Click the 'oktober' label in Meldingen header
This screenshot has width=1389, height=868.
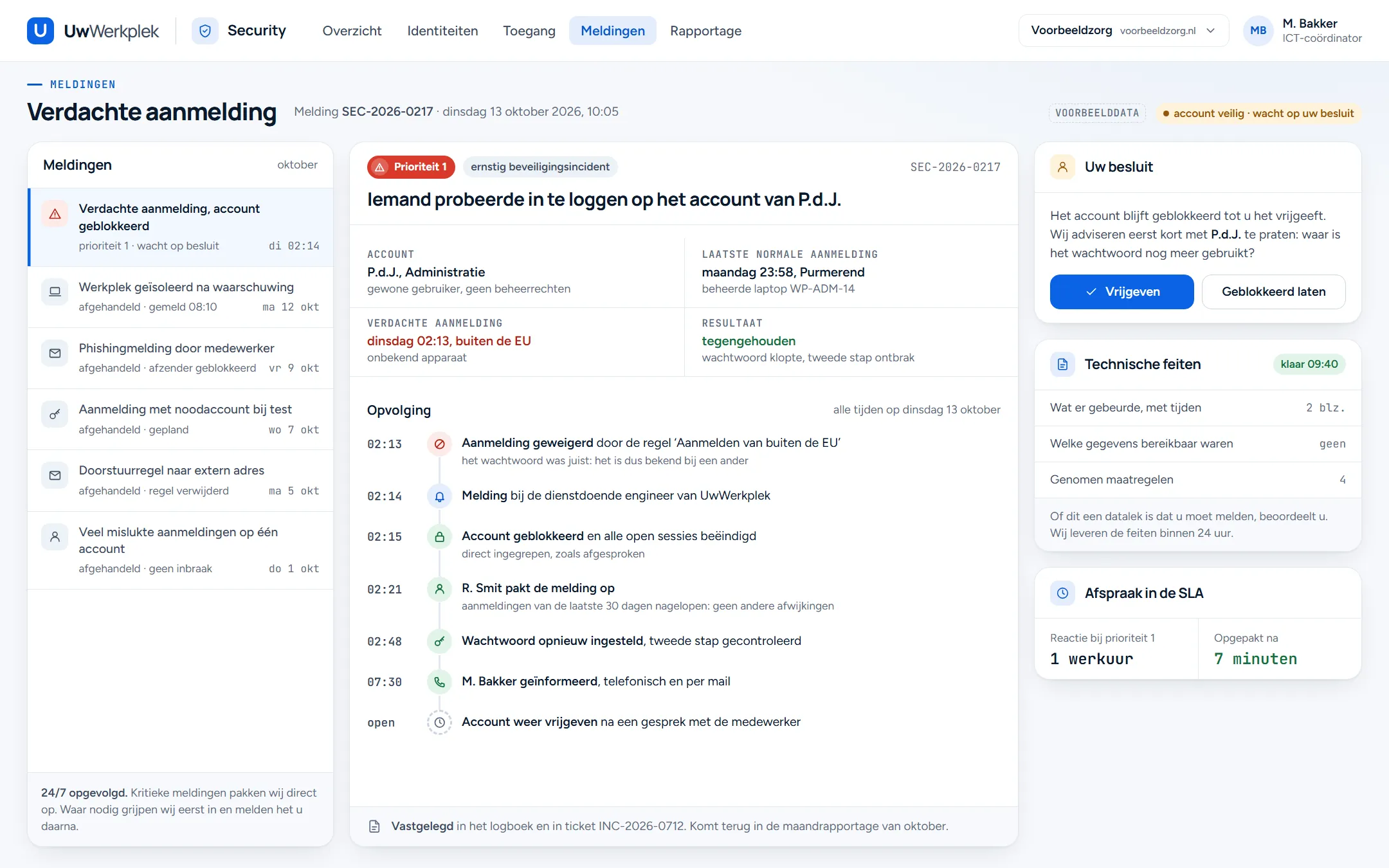(x=297, y=165)
